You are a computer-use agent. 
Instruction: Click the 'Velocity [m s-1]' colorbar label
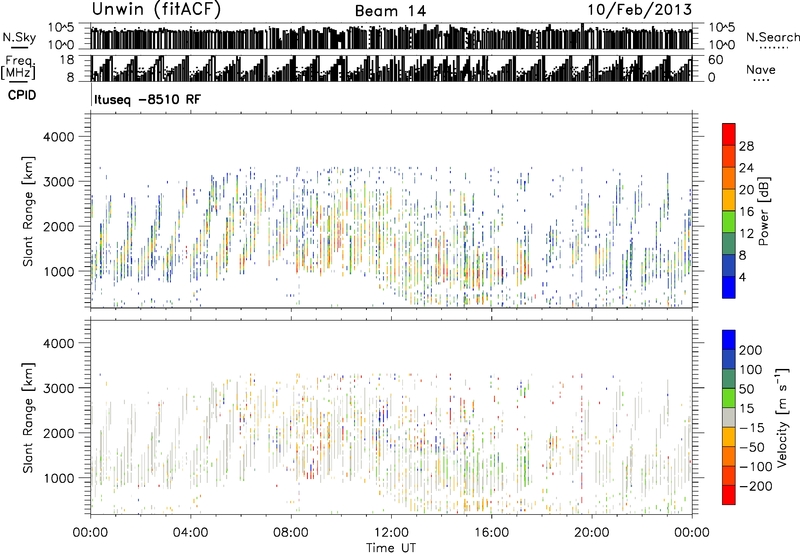(x=782, y=417)
